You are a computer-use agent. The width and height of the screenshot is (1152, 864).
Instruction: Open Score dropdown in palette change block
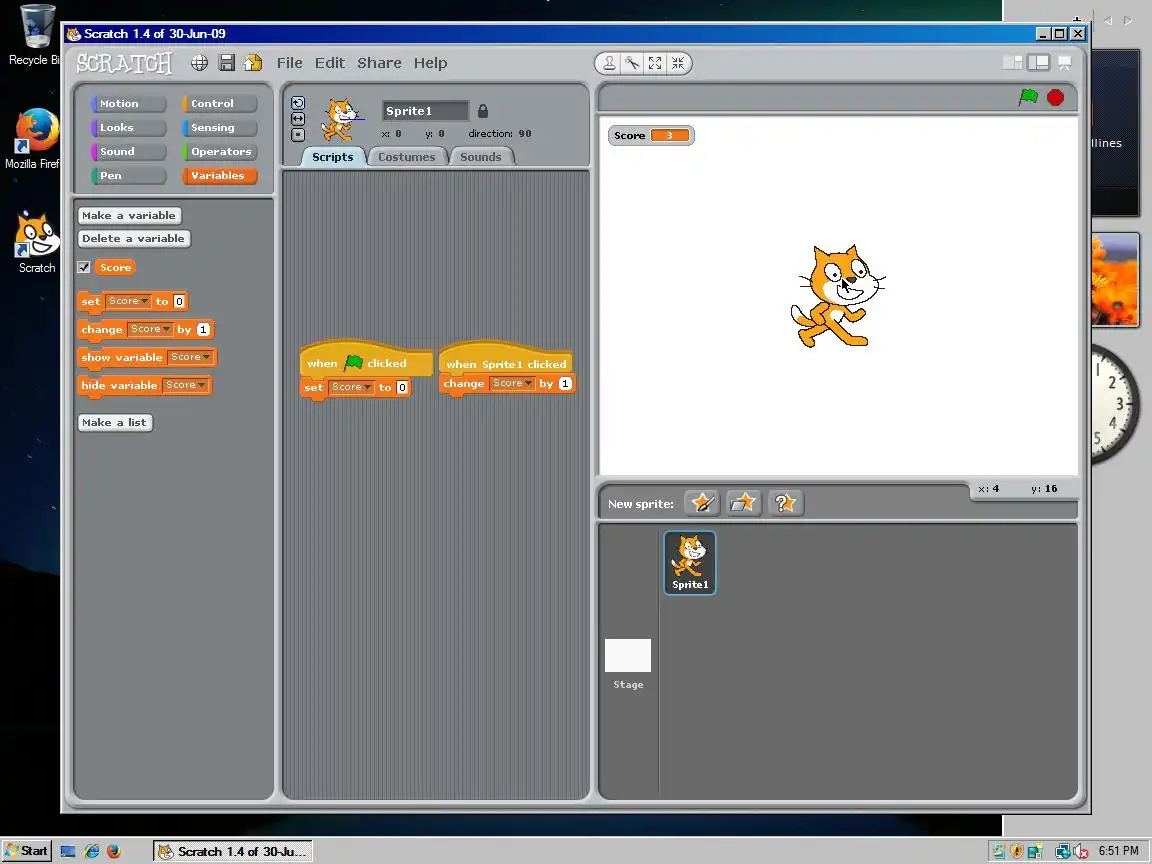[x=150, y=329]
